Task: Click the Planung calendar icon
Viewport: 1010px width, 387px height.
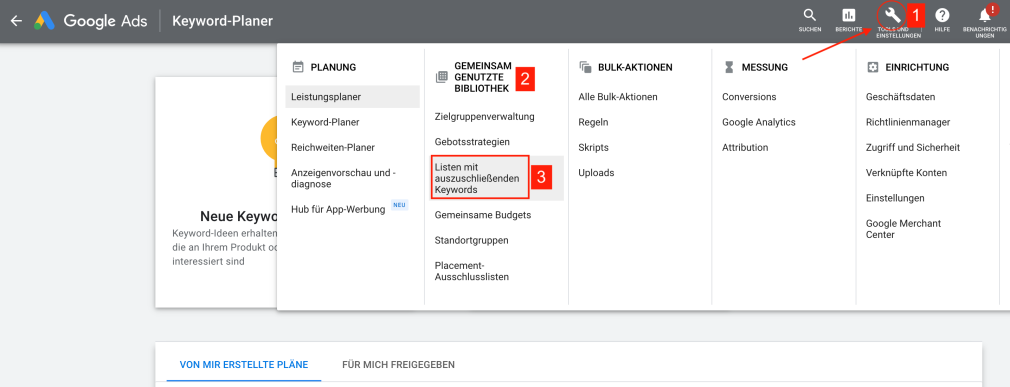Action: 298,67
